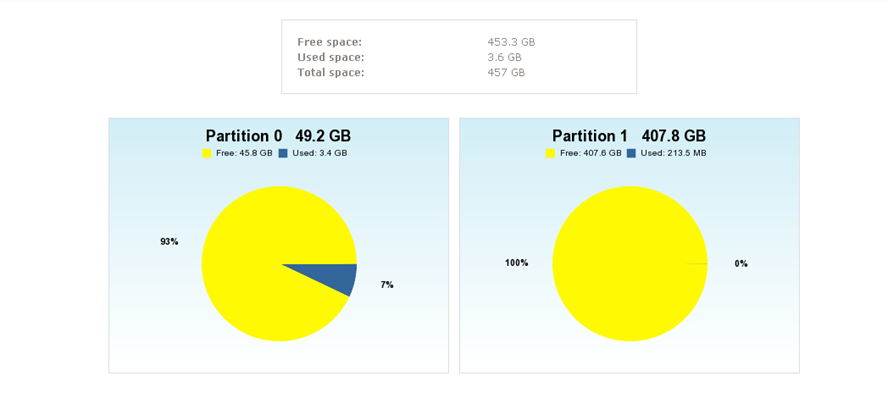This screenshot has height=398, width=888.
Task: Click the yellow Free swatch for Partition 1
Action: click(x=550, y=153)
